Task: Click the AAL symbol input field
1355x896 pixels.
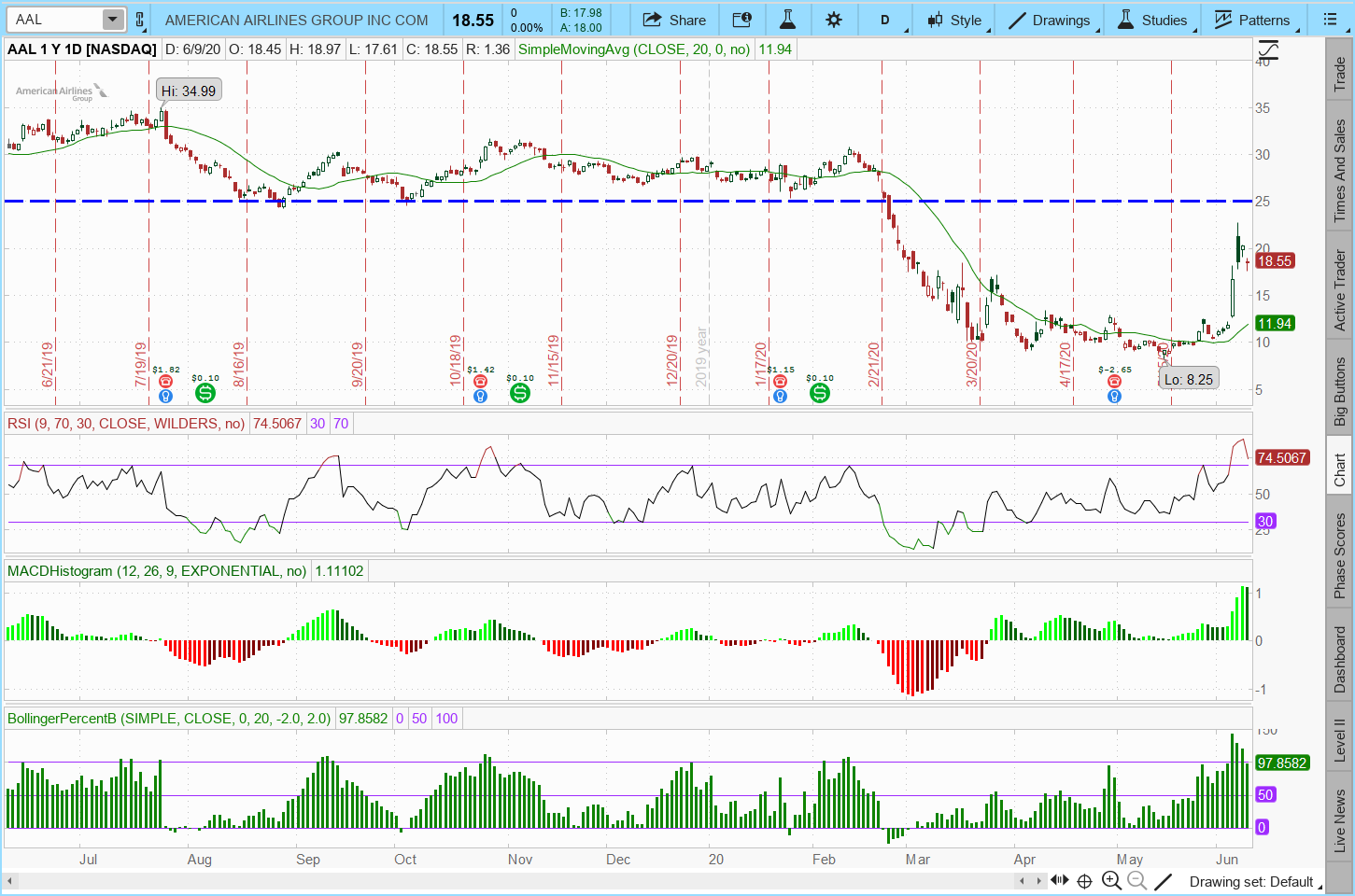Action: (x=54, y=20)
